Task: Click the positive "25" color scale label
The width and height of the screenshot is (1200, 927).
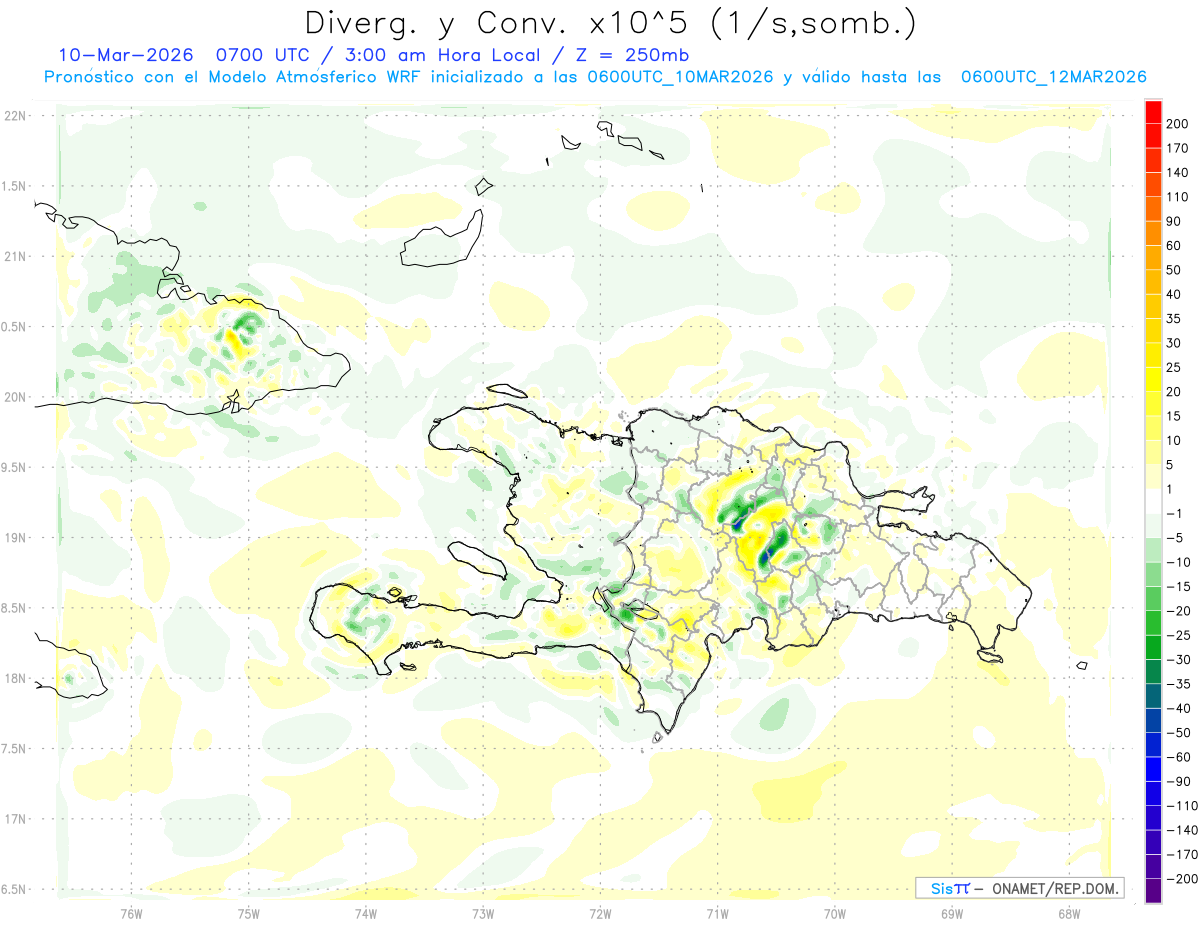Action: coord(1174,367)
